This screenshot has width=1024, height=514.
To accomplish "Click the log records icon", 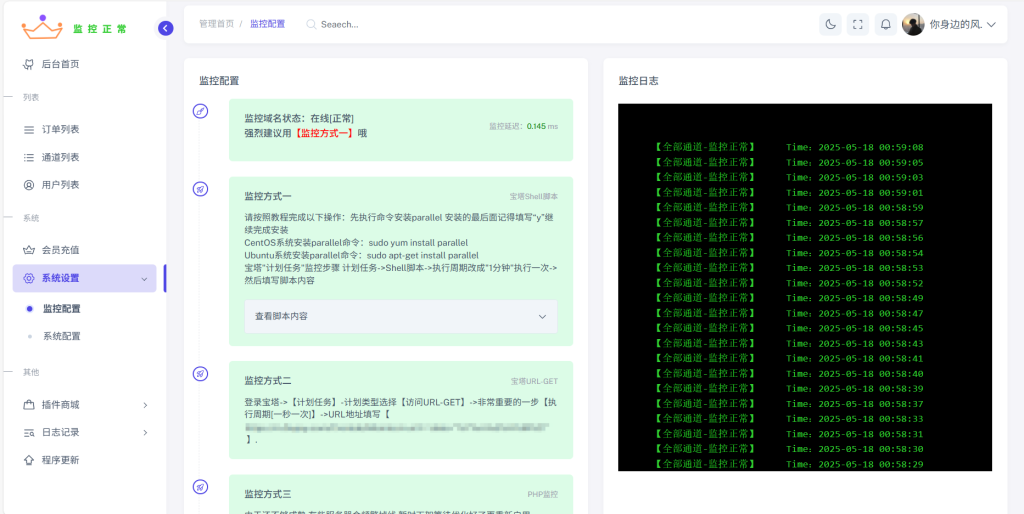I will click(29, 432).
